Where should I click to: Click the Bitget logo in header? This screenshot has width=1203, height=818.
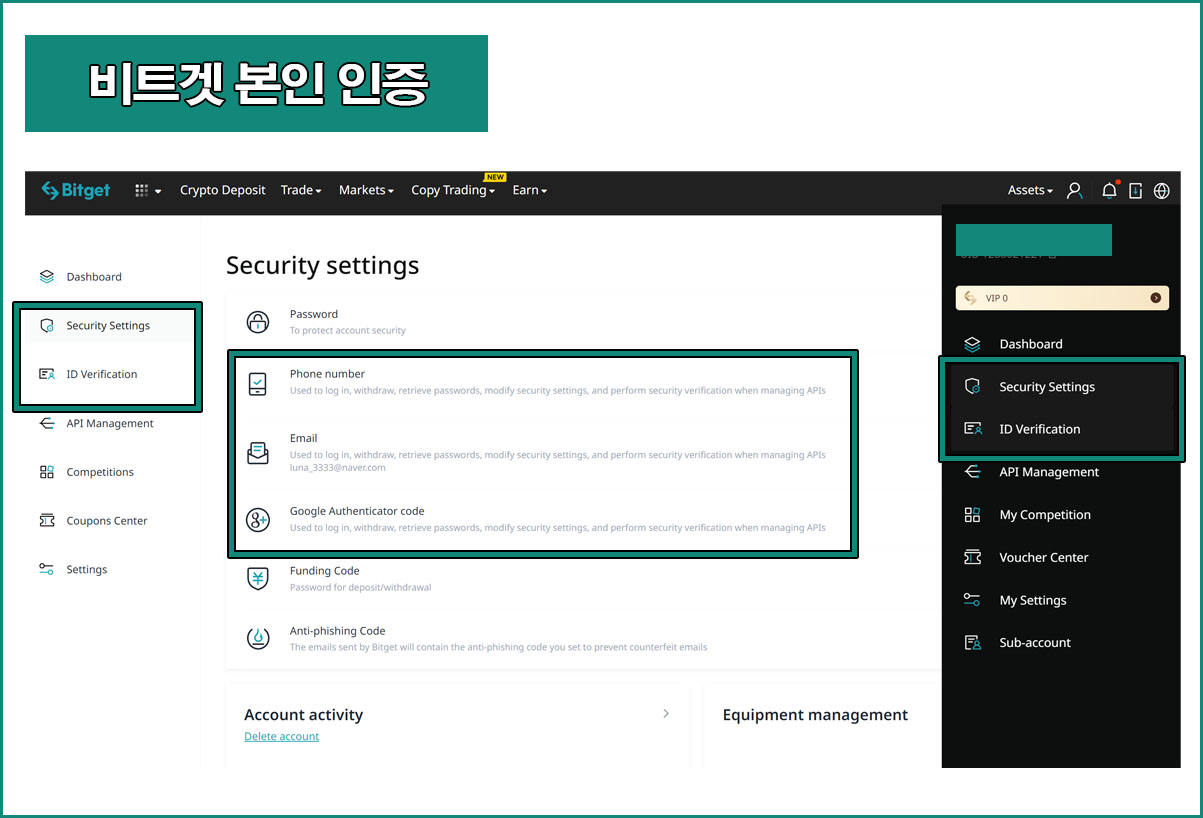[x=76, y=190]
